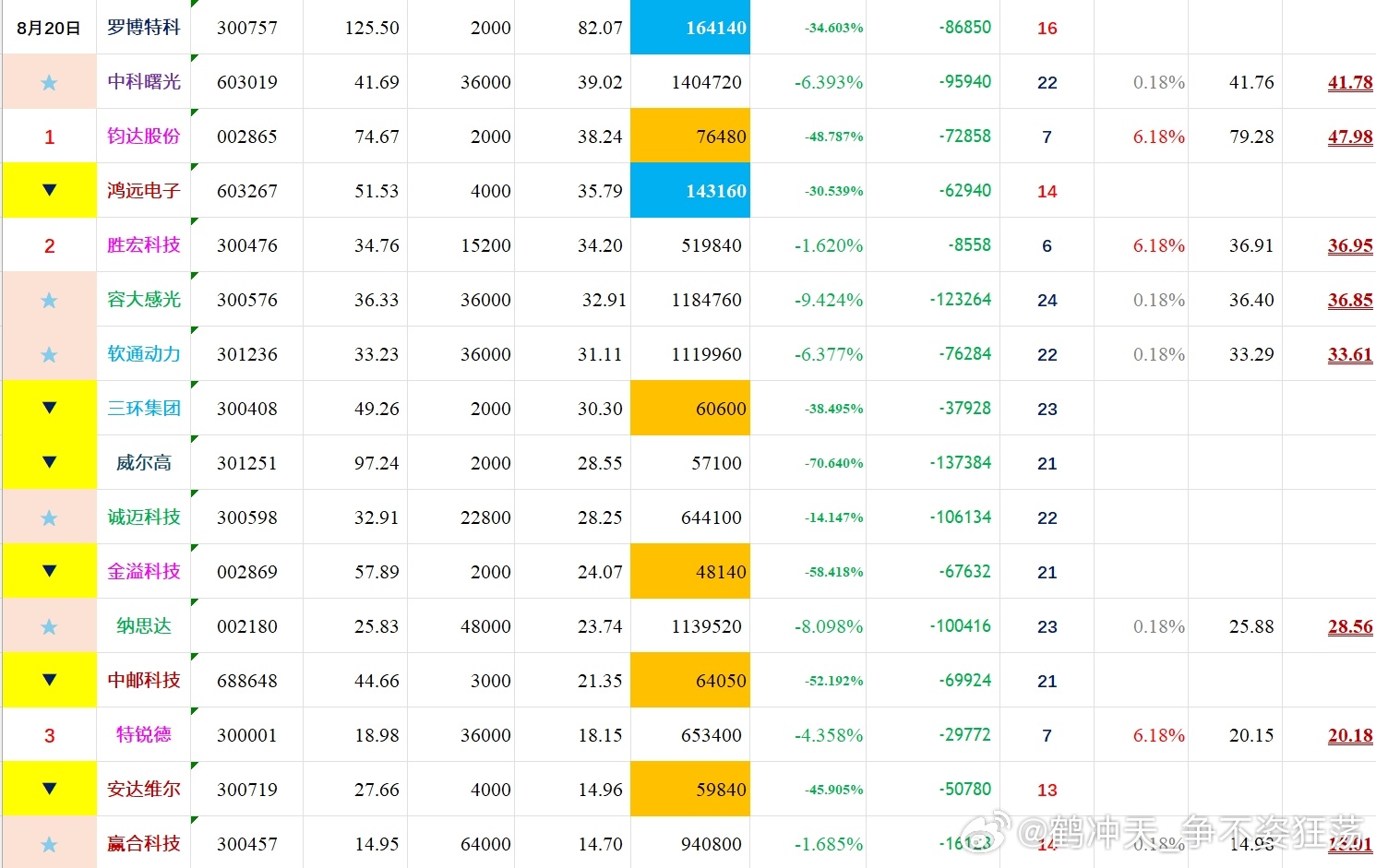The width and height of the screenshot is (1376, 868).
Task: Click the star icon beside 中科曙光
Action: (49, 83)
